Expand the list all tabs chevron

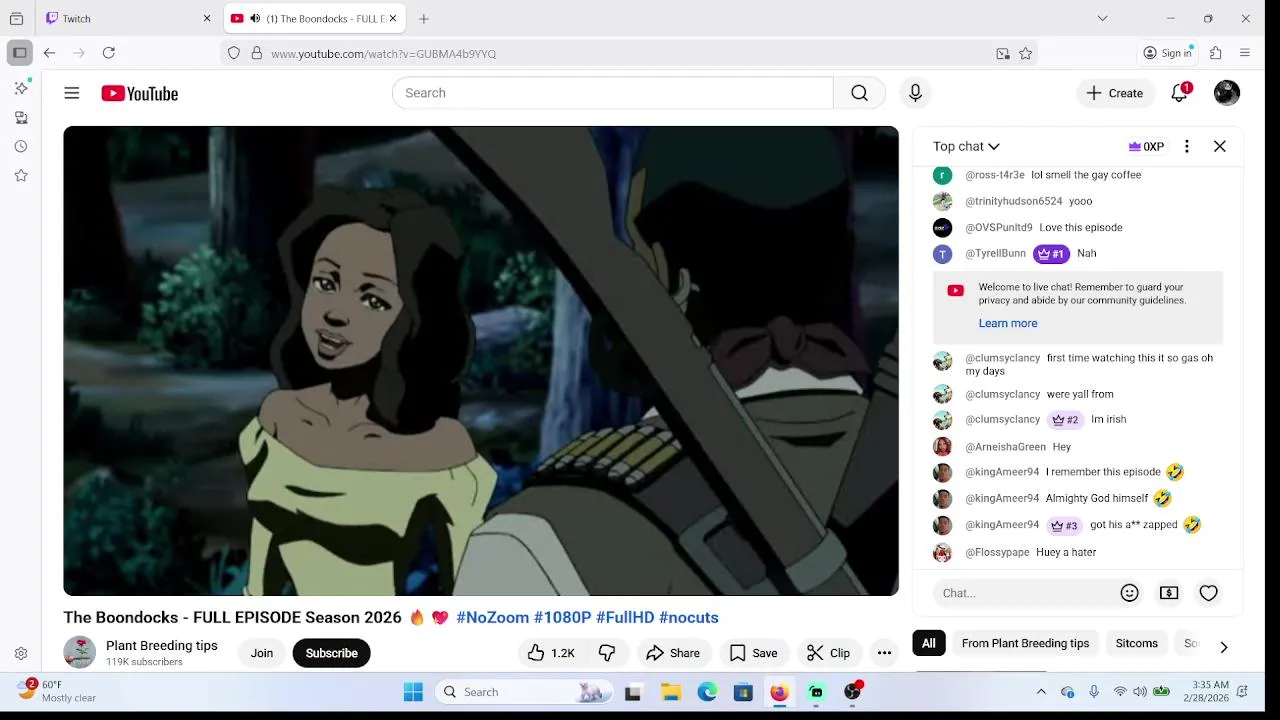(1102, 19)
